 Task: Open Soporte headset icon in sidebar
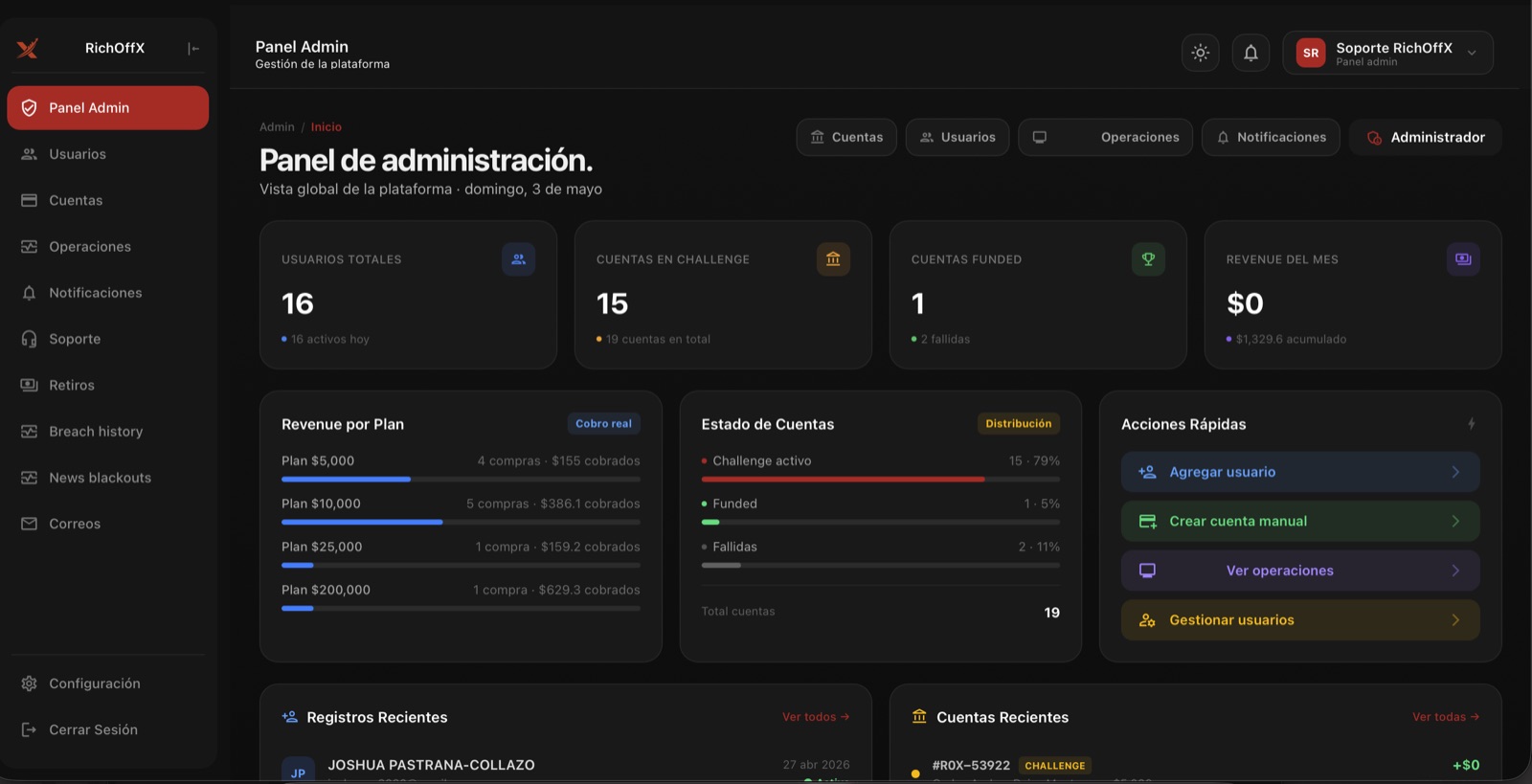[30, 339]
